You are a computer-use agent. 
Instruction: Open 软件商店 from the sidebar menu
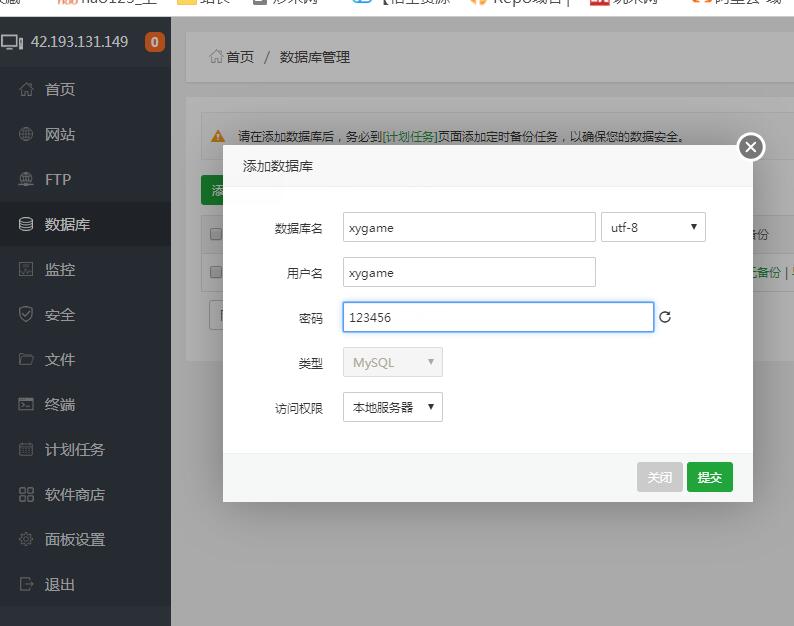74,495
